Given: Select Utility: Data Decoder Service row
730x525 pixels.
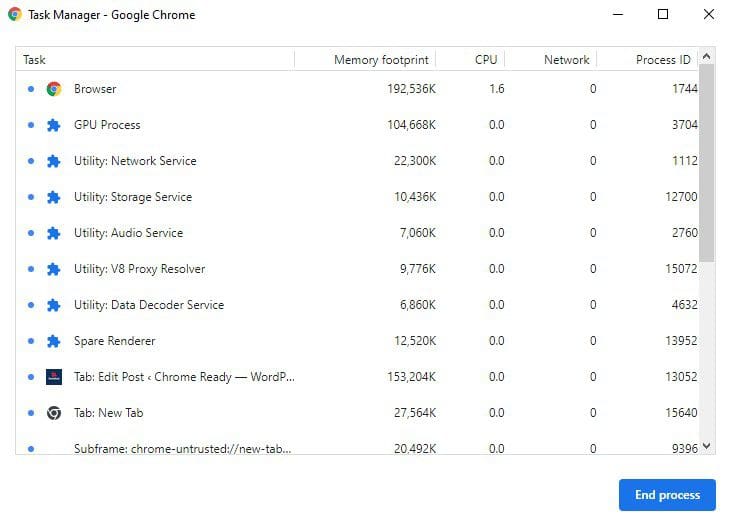Looking at the screenshot, I should click(357, 305).
